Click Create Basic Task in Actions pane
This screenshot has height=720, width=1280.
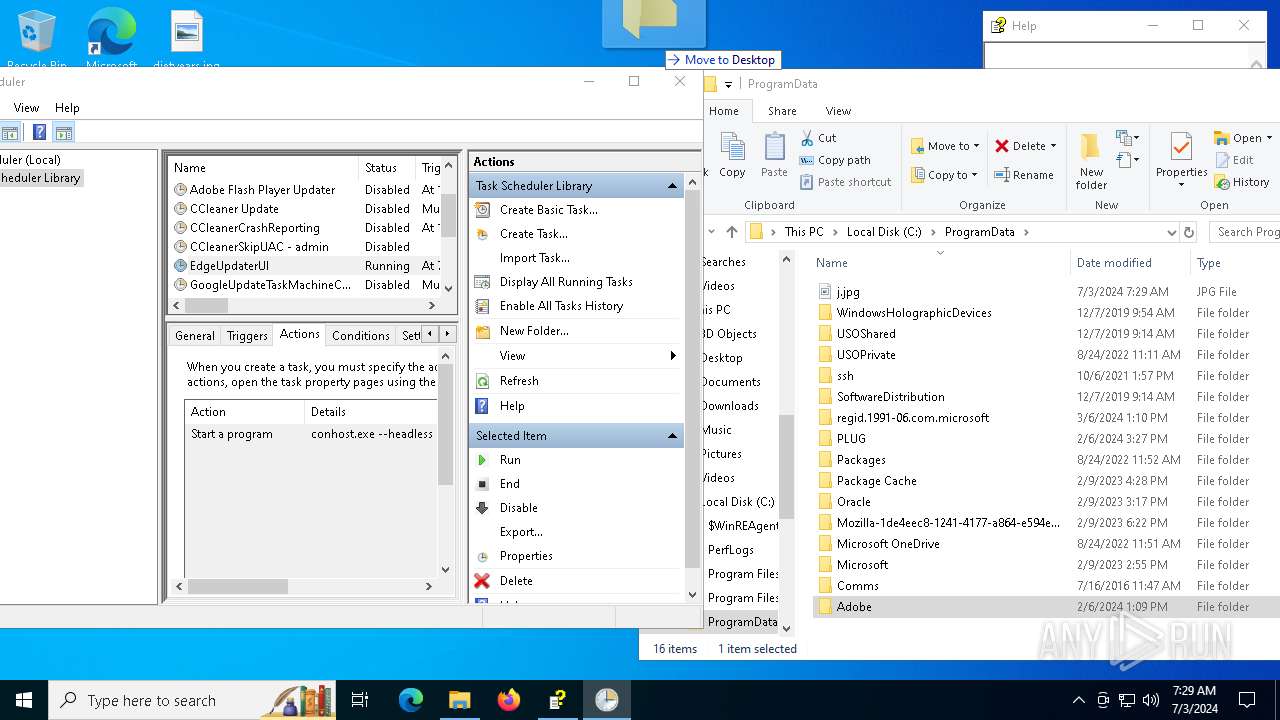coord(548,210)
